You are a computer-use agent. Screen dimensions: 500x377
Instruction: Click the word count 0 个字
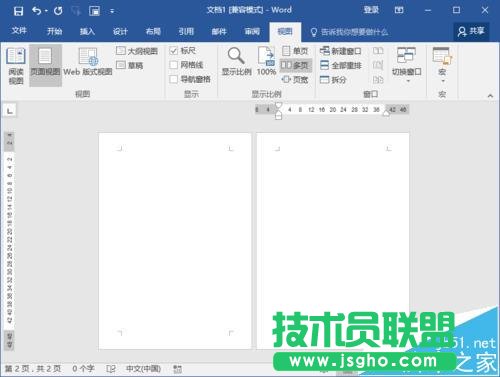pyautogui.click(x=83, y=369)
